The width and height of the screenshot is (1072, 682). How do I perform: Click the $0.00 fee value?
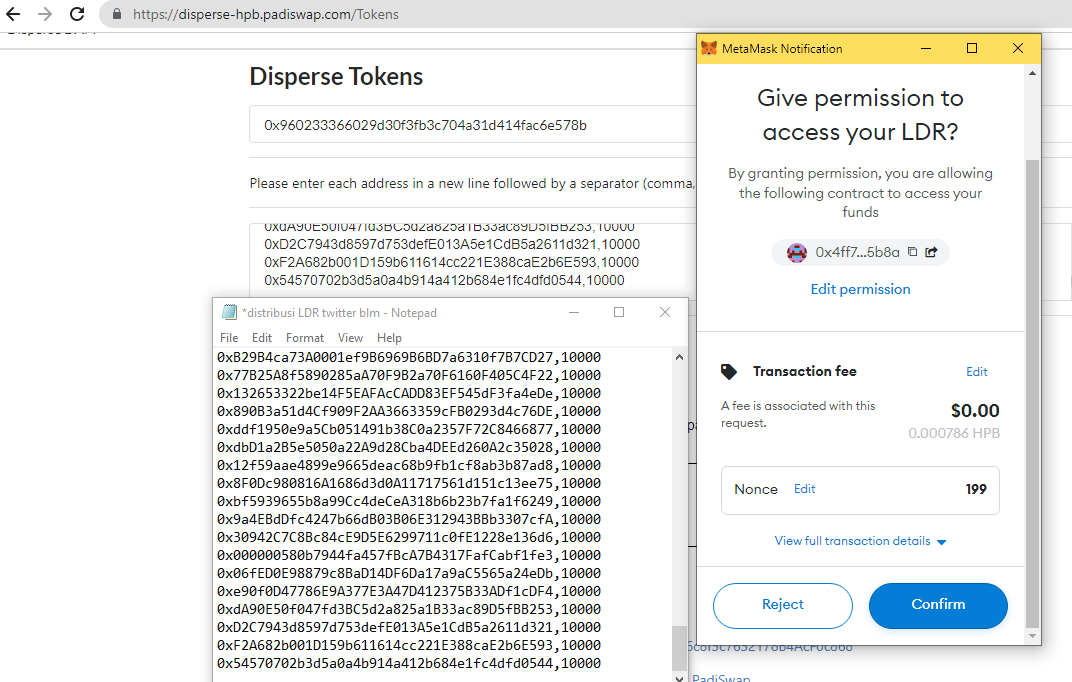pyautogui.click(x=975, y=411)
